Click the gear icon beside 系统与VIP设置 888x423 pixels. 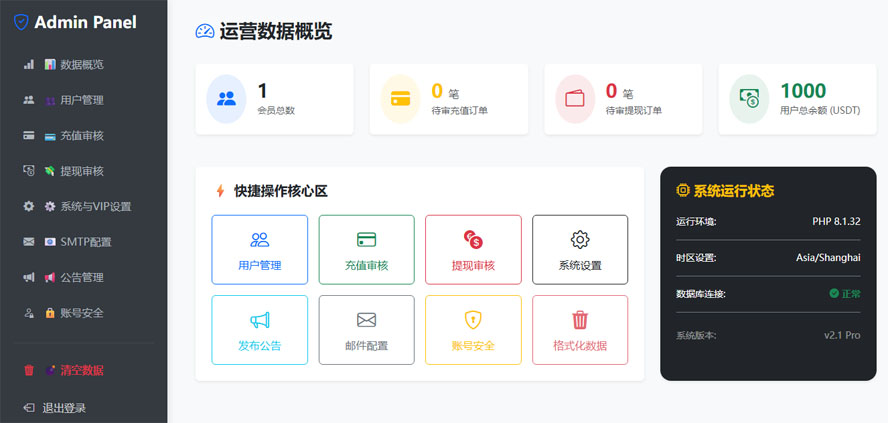click(28, 206)
